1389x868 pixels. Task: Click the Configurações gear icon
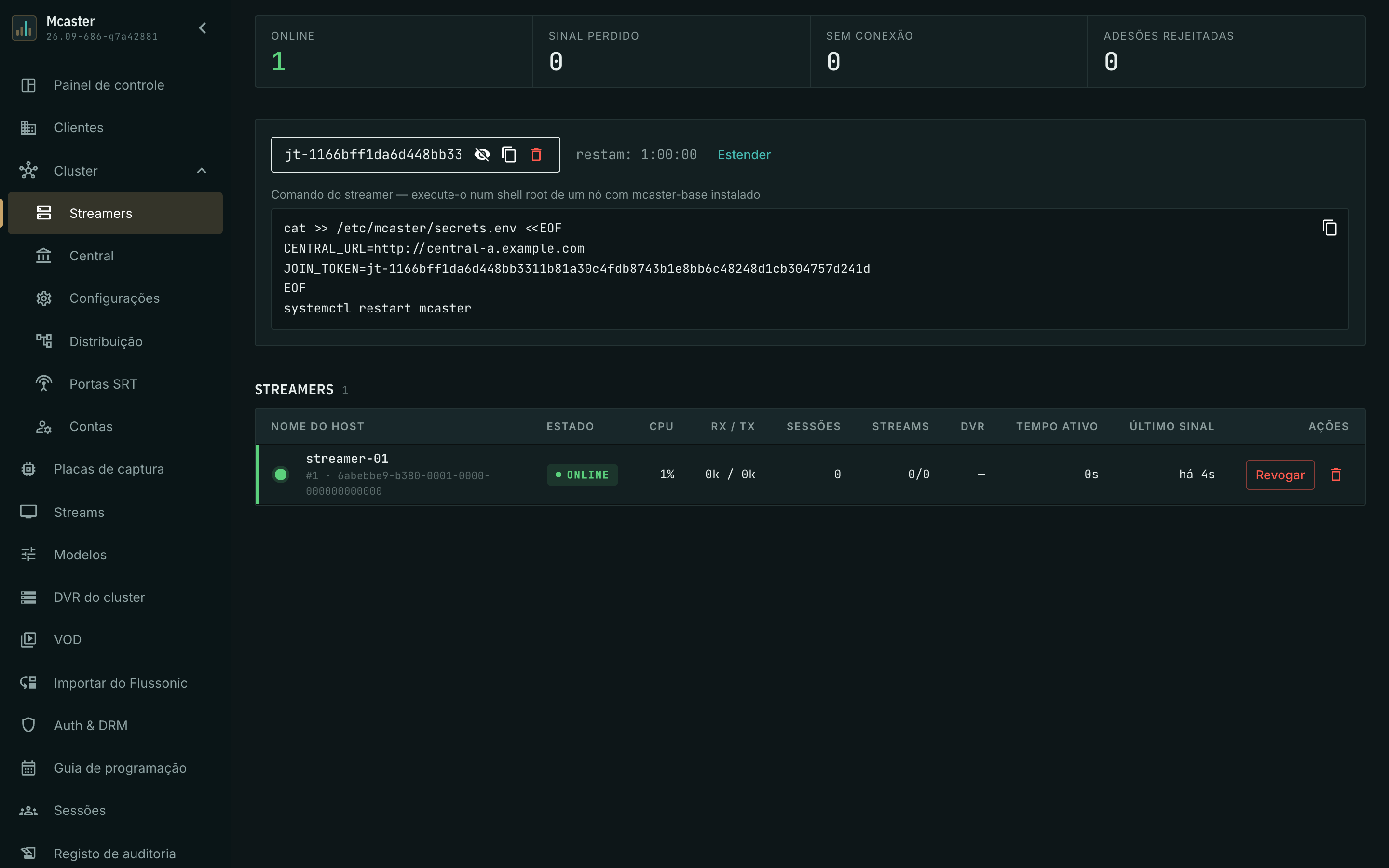tap(43, 298)
